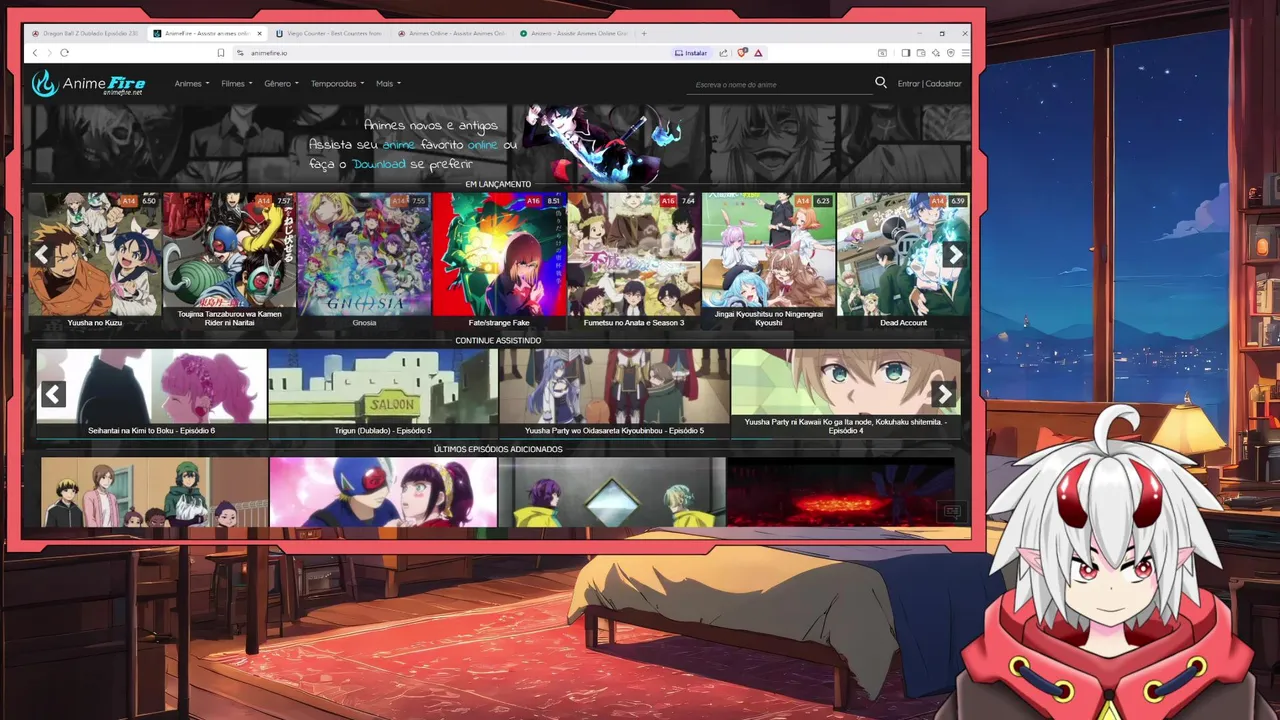1280x720 pixels.
Task: Open the blue-masked character latest-episode thumbnail
Action: click(x=383, y=492)
